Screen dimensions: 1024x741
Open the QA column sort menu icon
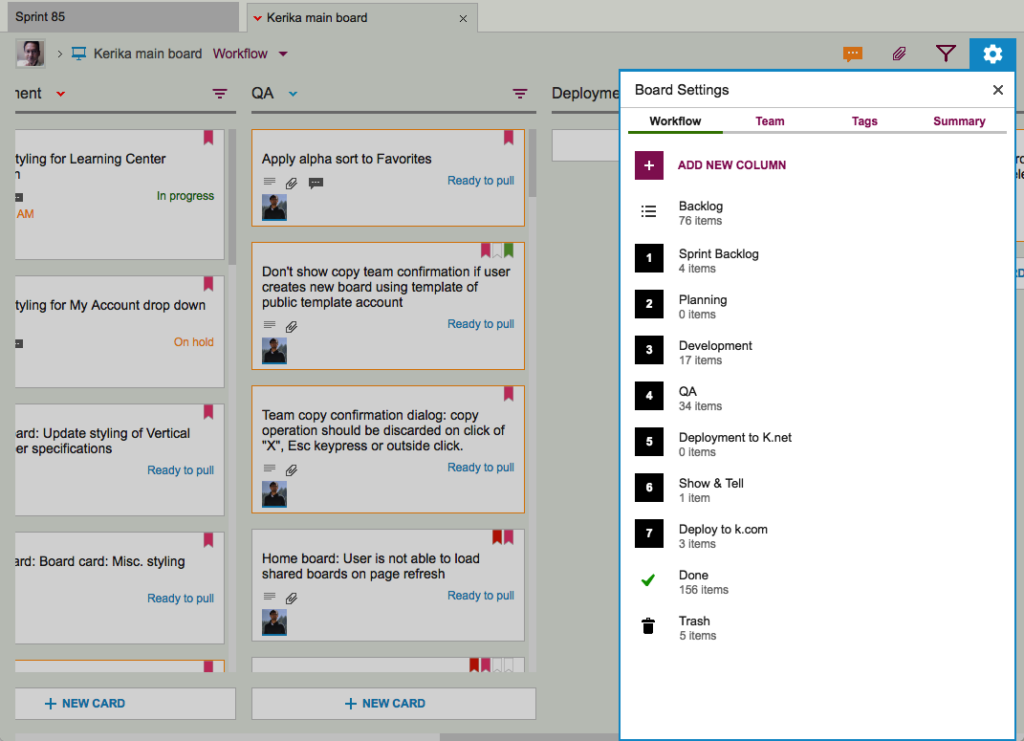pyautogui.click(x=520, y=94)
